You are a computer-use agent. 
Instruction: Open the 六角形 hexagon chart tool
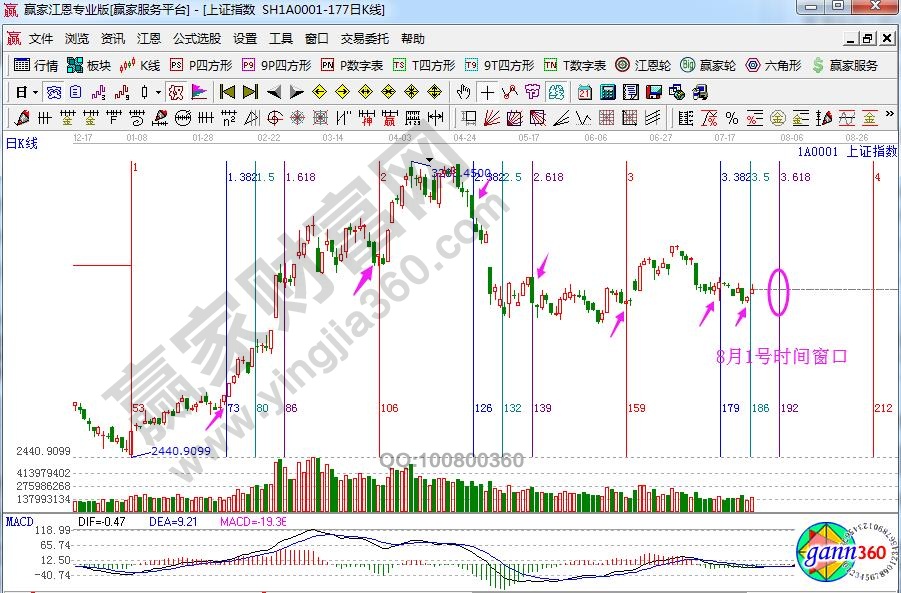[x=774, y=66]
